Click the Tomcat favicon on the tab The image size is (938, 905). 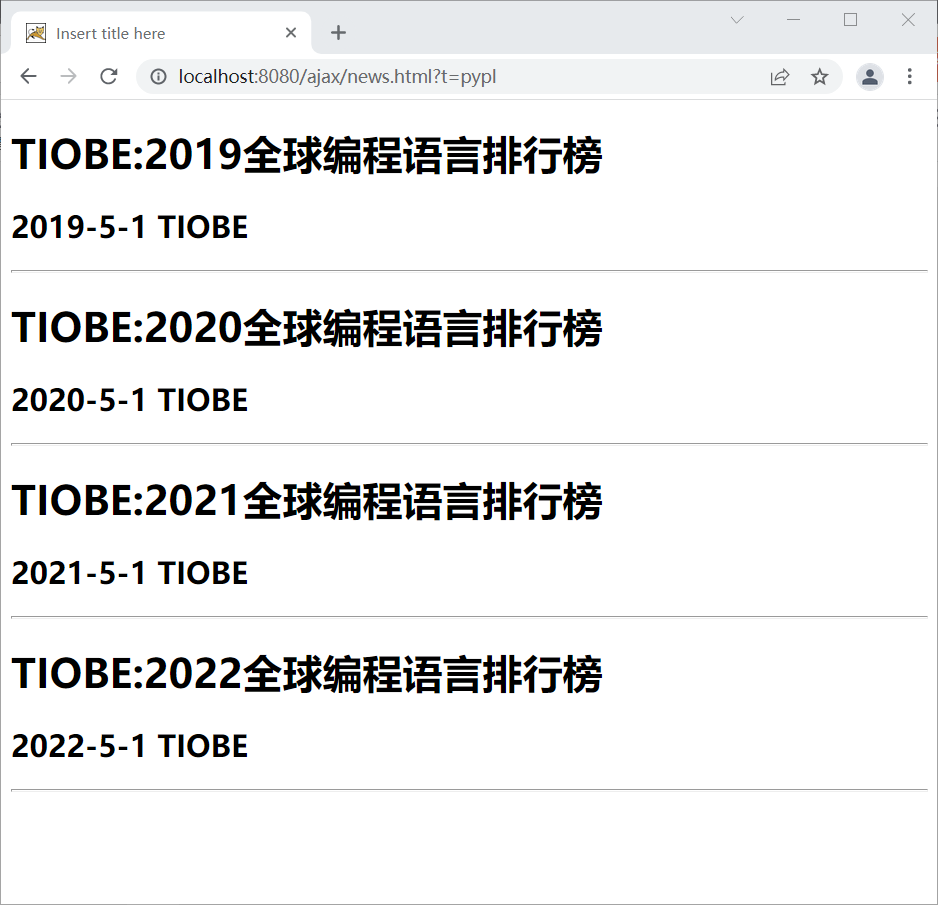coord(36,33)
